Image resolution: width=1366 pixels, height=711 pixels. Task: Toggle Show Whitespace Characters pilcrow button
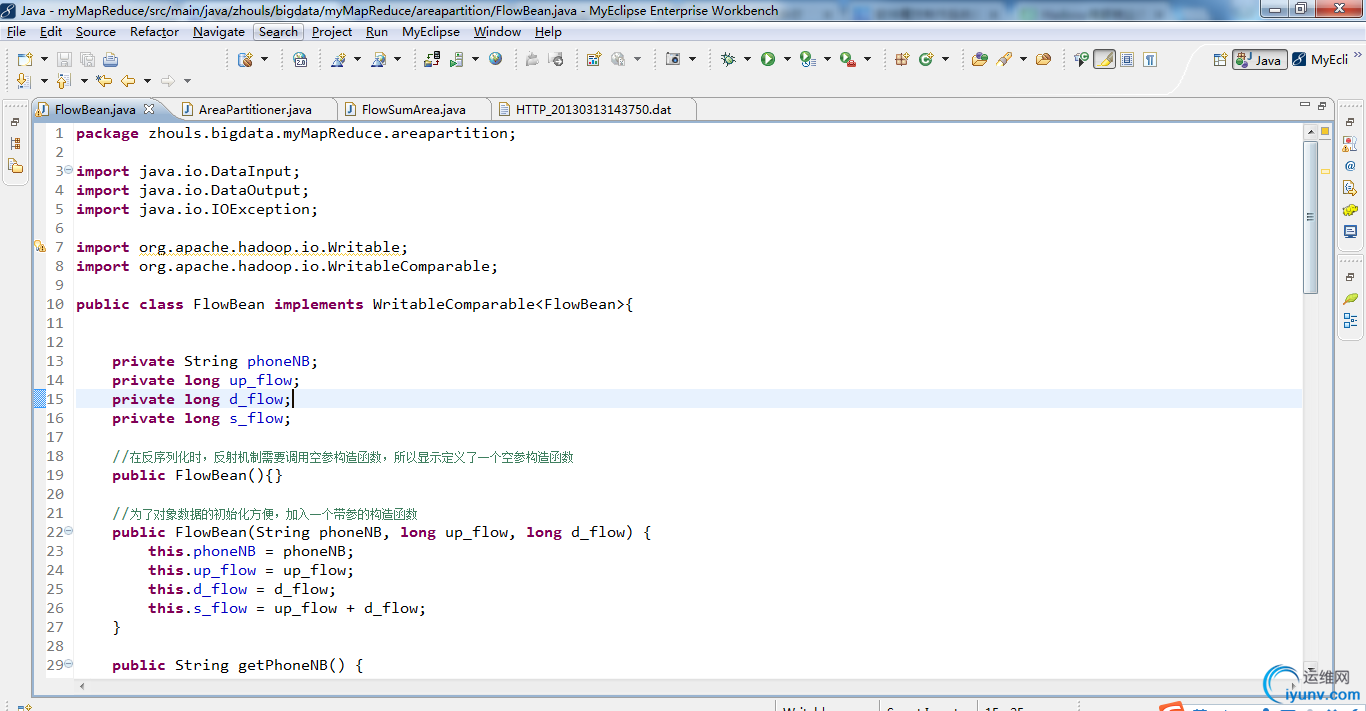[1150, 60]
